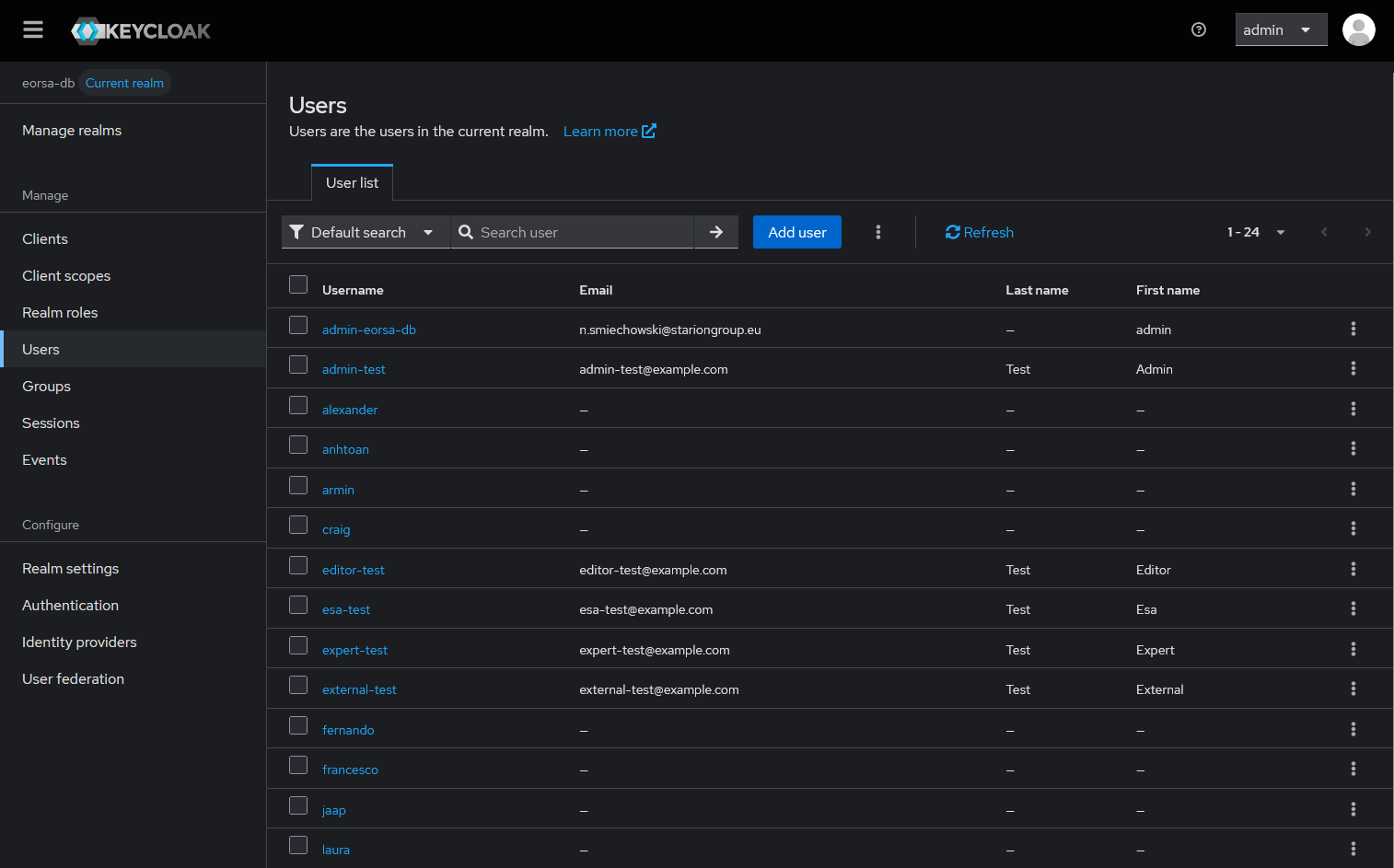
Task: Select checkbox for external-test
Action: [x=298, y=685]
